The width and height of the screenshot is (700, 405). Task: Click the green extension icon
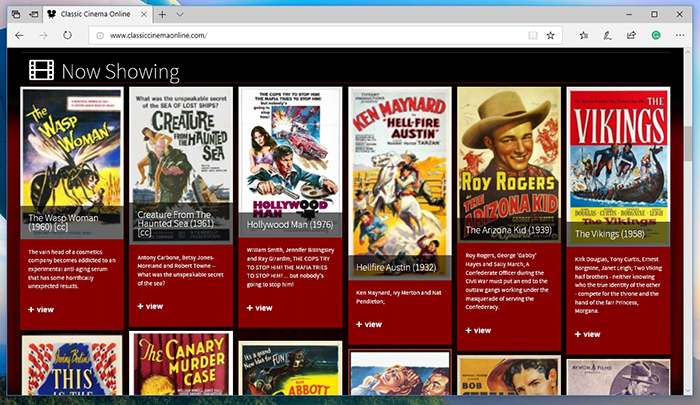[x=656, y=35]
